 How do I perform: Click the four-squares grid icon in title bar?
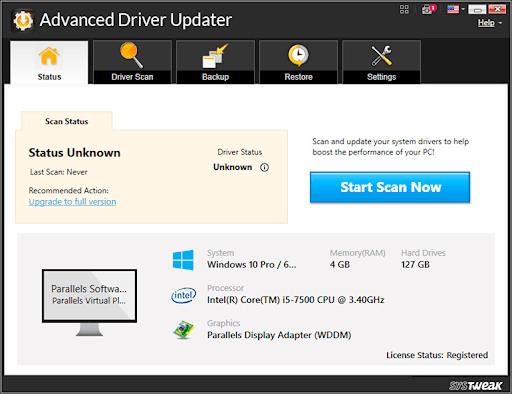tap(404, 9)
